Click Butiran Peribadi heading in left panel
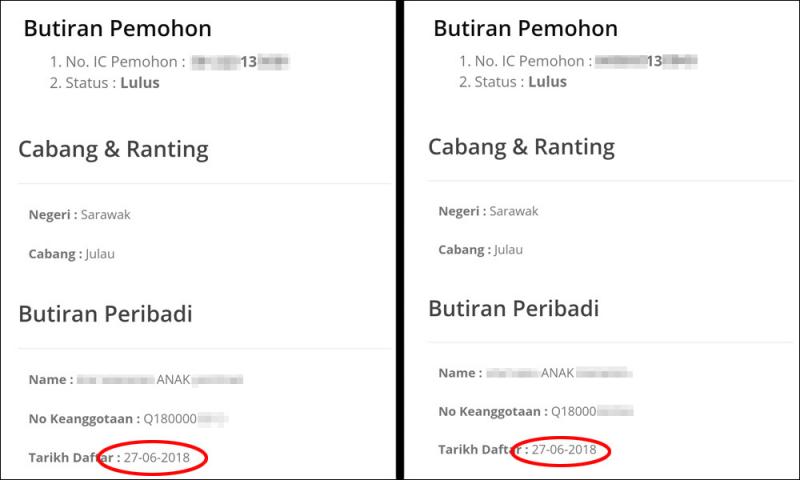 (105, 314)
